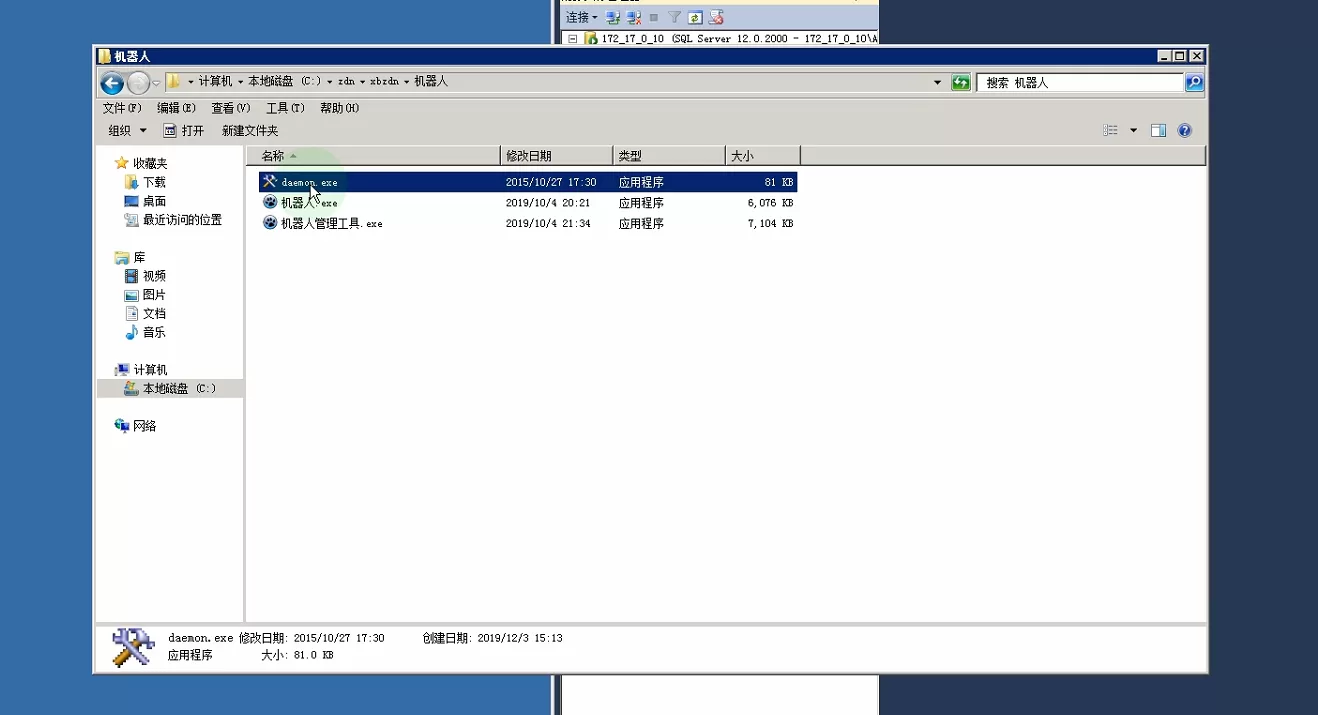Select 桌面 in the favorites sidebar
Screen dimensions: 1318x715
(x=154, y=201)
